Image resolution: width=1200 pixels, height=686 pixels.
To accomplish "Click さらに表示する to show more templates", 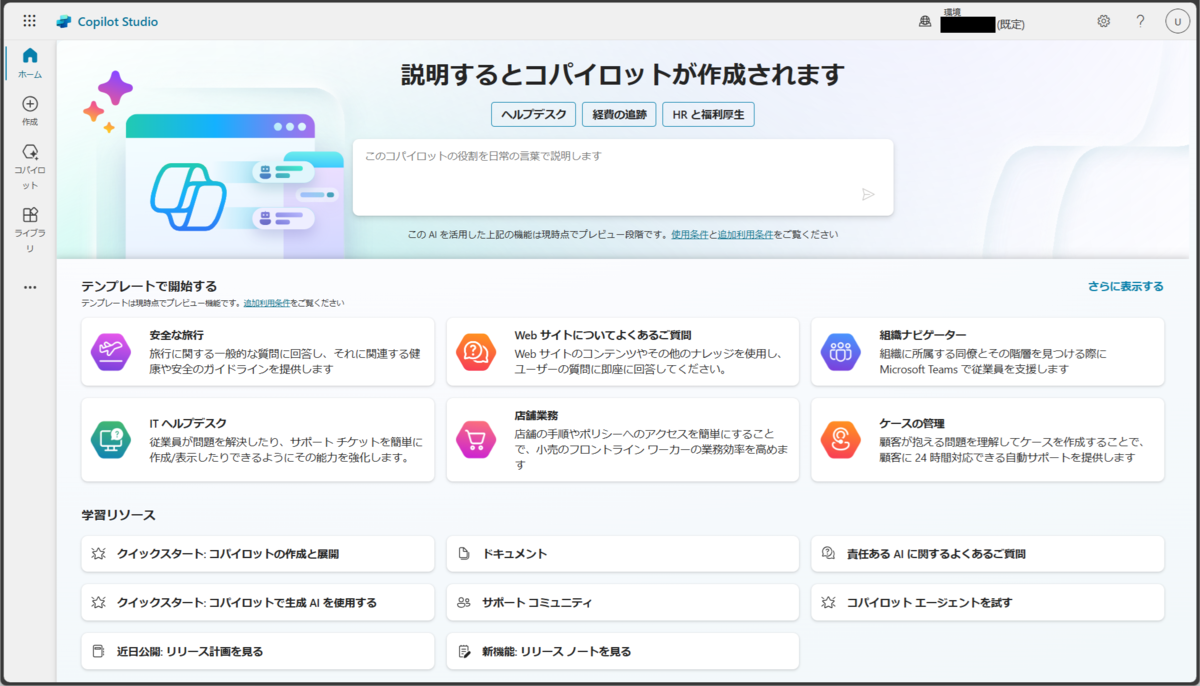I will pos(1126,286).
